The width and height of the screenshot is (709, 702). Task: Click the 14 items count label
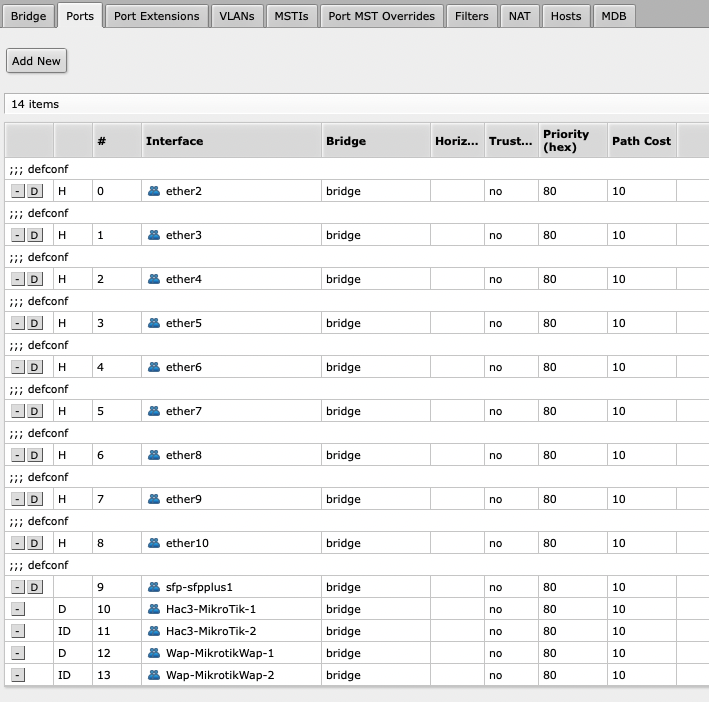[35, 104]
